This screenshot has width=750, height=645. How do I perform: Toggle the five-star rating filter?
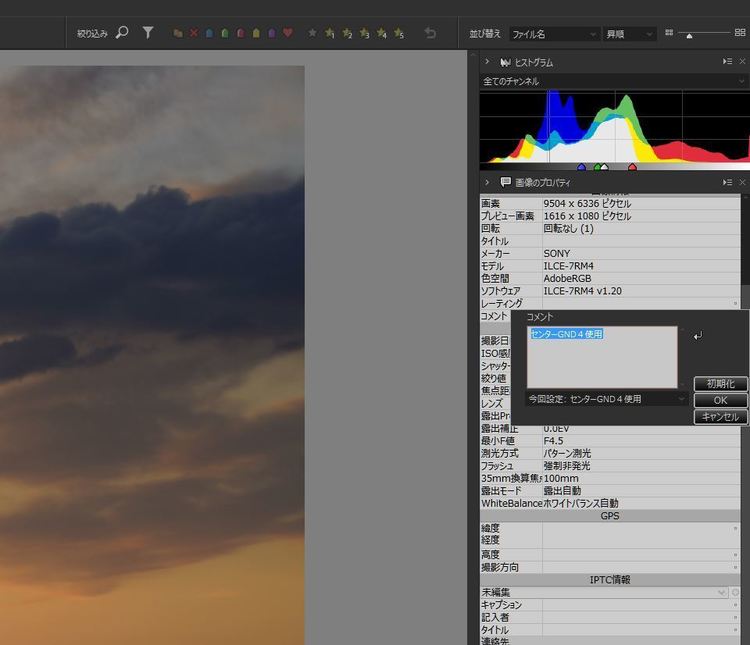[x=399, y=33]
